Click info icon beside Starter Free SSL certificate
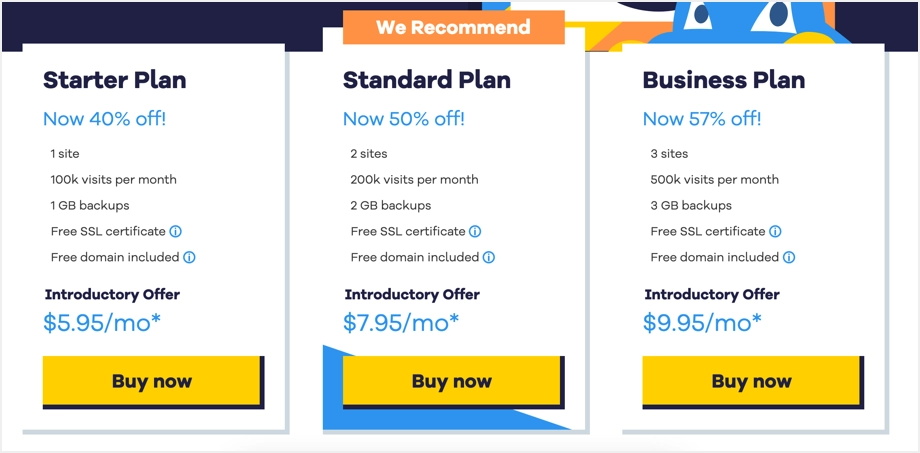Screen dimensions: 920x453 coord(175,231)
